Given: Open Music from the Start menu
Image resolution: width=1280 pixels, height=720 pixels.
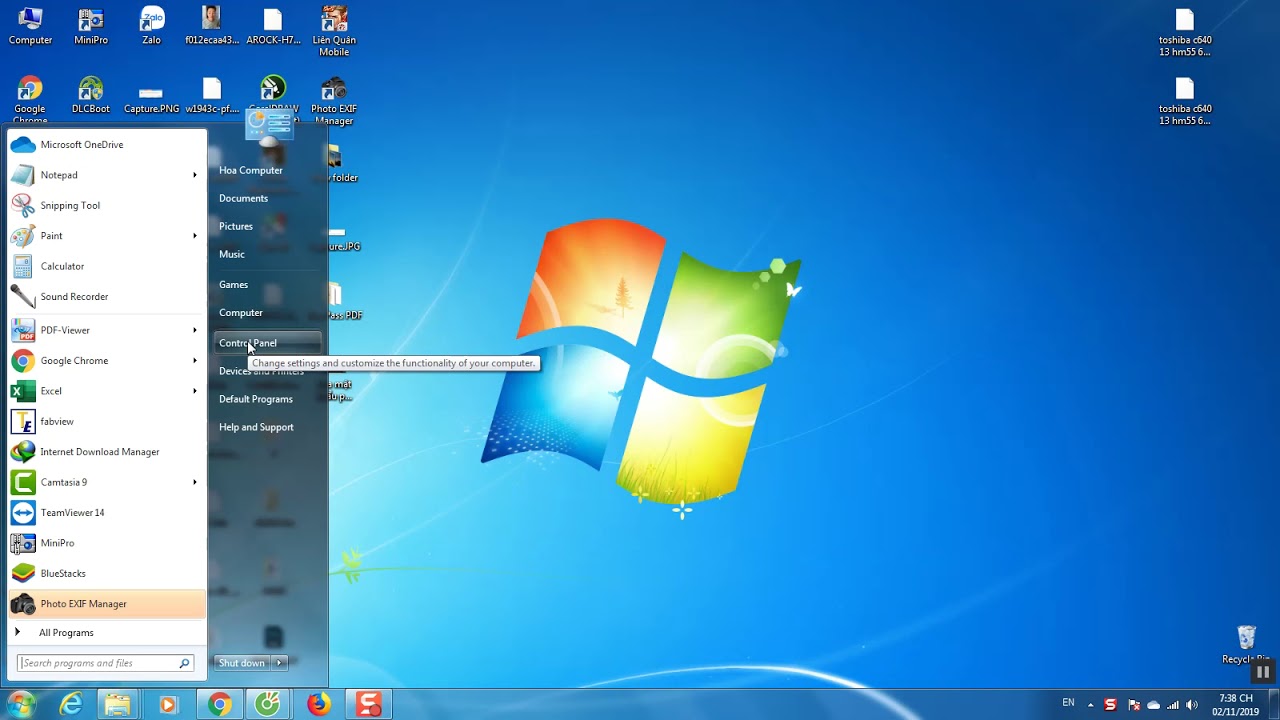Looking at the screenshot, I should pos(232,255).
